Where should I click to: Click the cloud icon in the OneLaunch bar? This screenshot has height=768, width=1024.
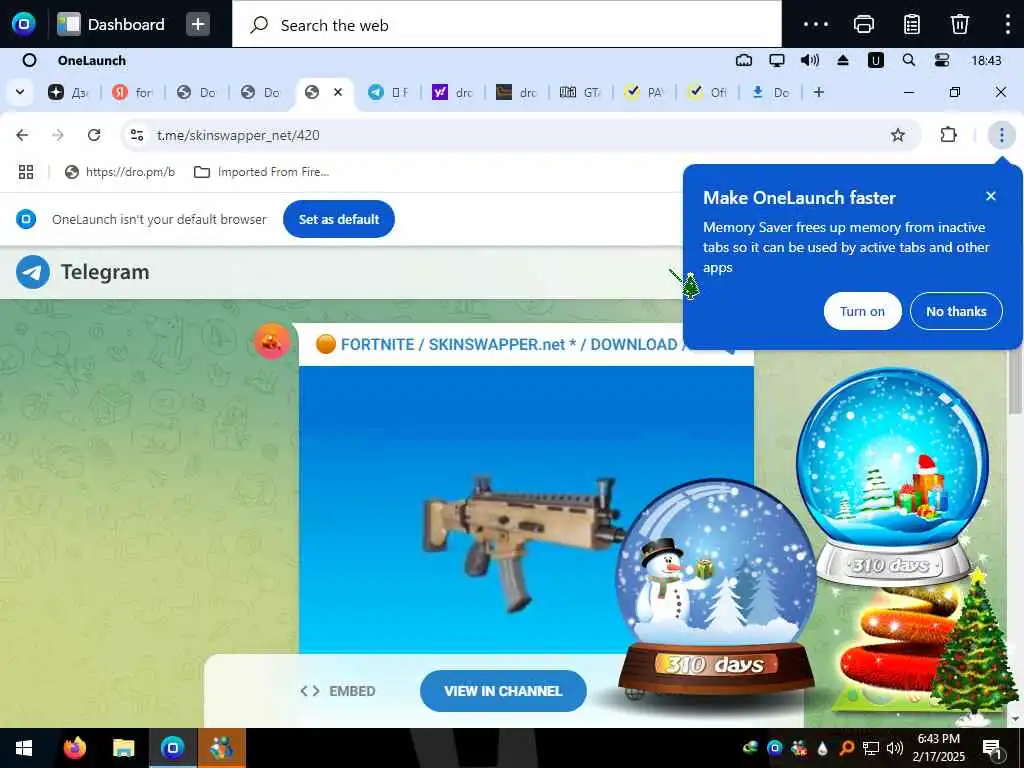coord(744,61)
